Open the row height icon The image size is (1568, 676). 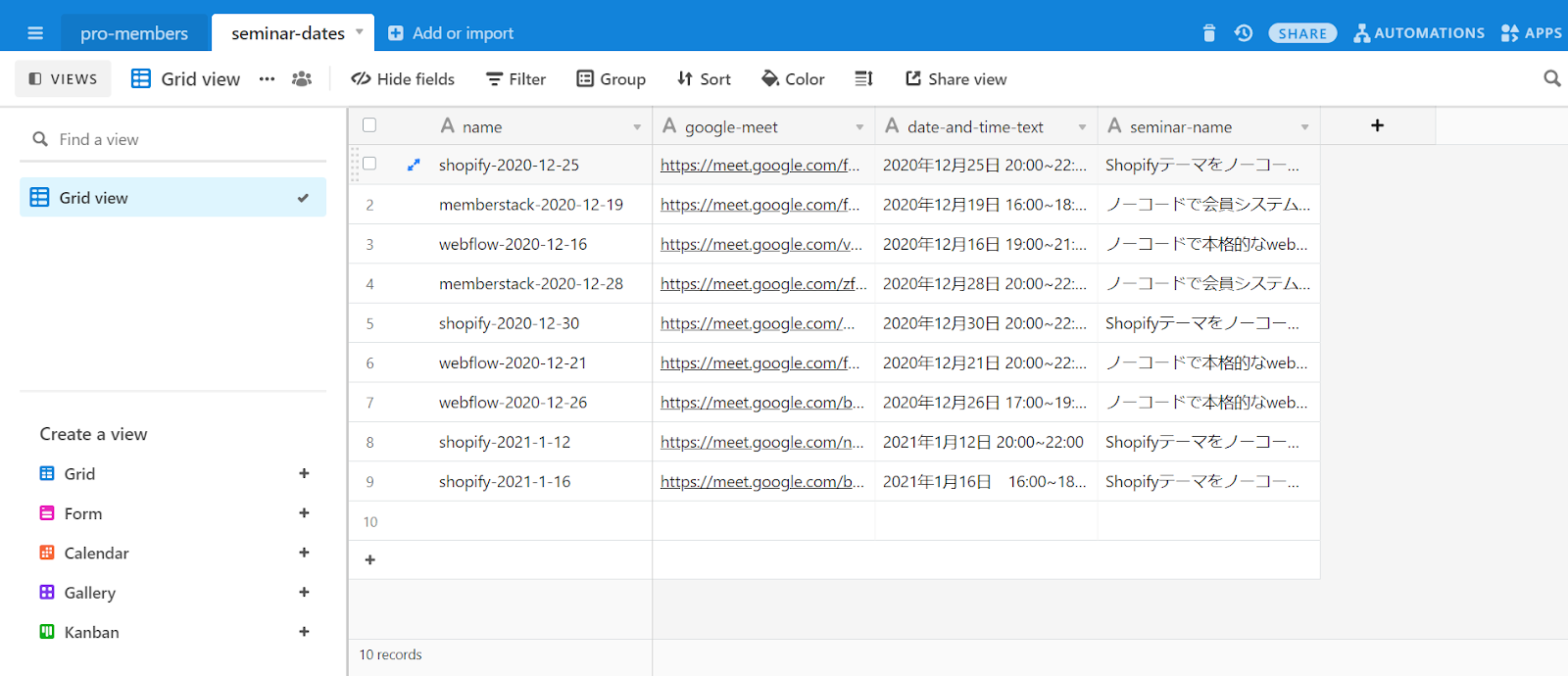863,78
